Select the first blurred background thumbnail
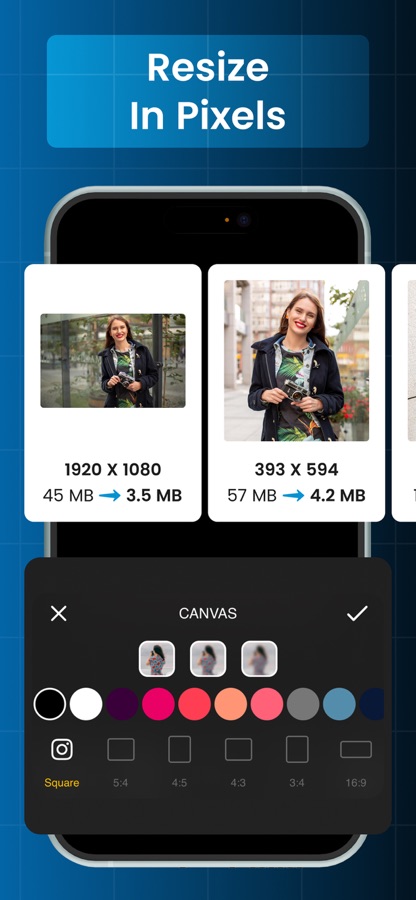Screen dimensions: 416x900 point(157,659)
